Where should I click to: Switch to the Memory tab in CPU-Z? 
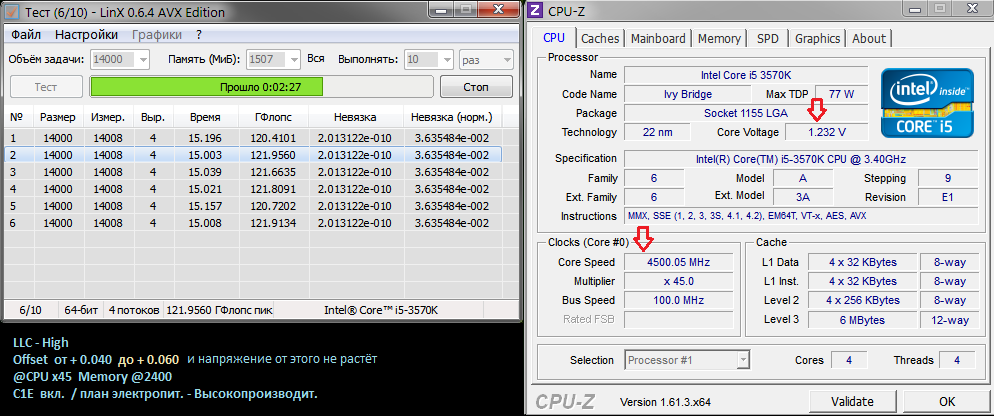pyautogui.click(x=719, y=38)
